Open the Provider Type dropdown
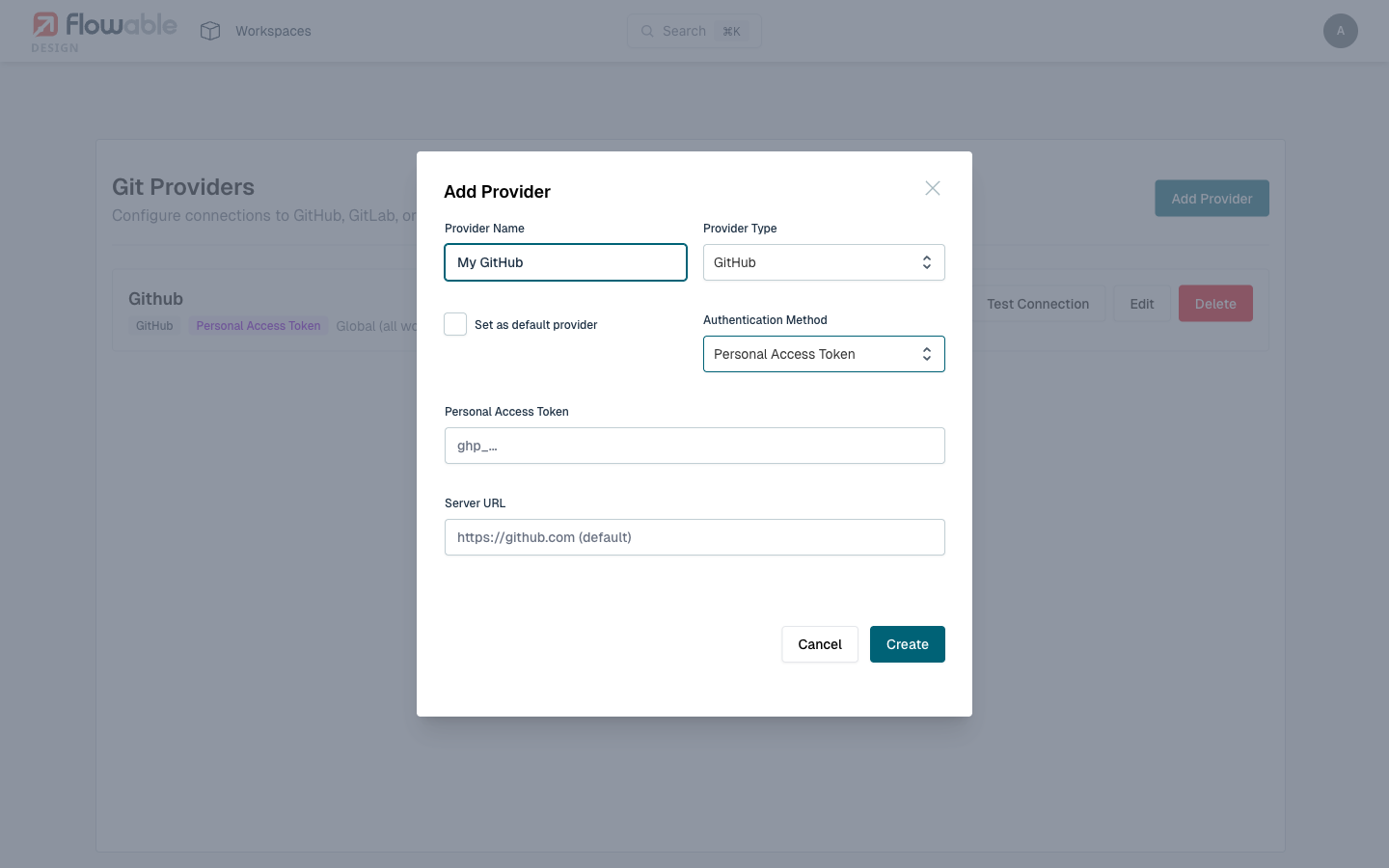The image size is (1389, 868). coord(824,262)
